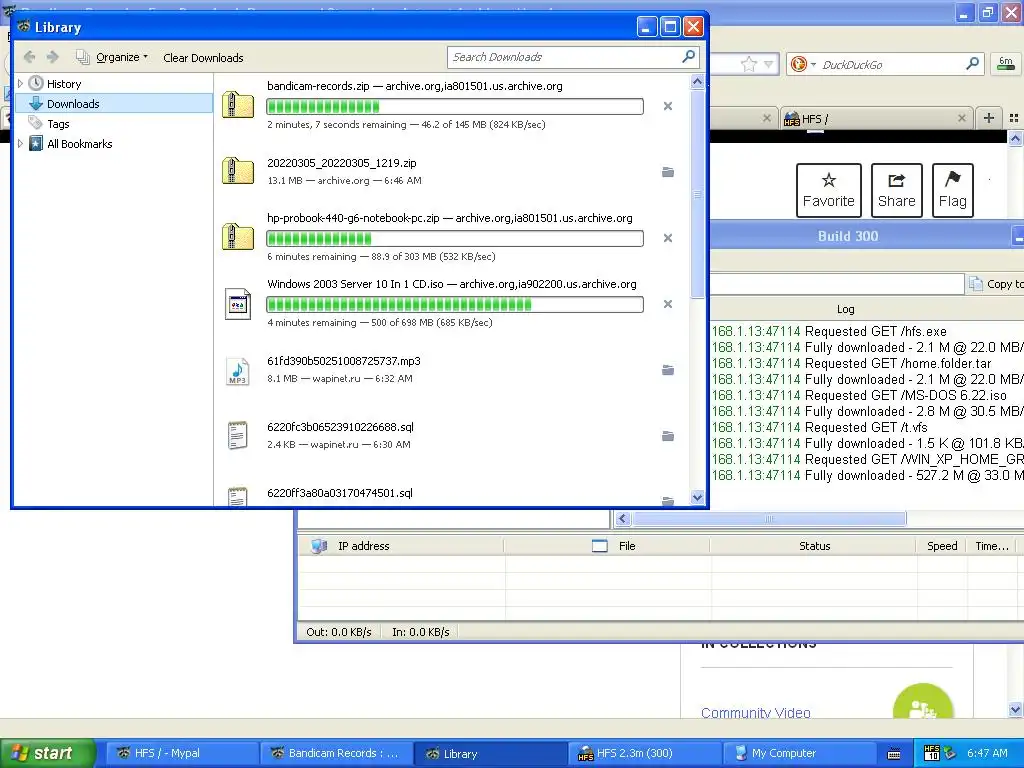Click the 6220ff3a80a03170474501.sql file name

click(340, 492)
